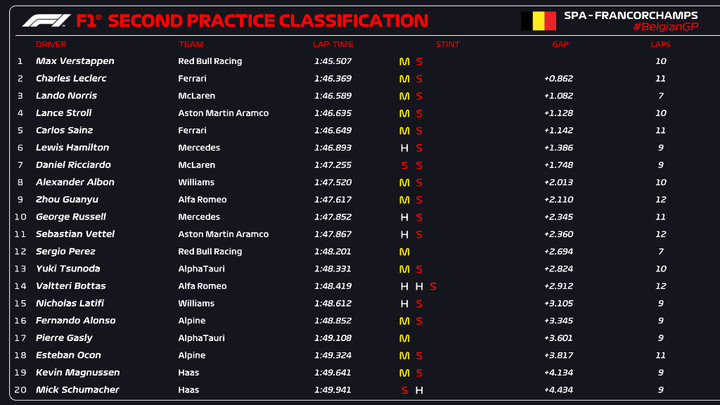
Task: Click the SPA-FRANCORCHAMPS title text
Action: [x=630, y=15]
